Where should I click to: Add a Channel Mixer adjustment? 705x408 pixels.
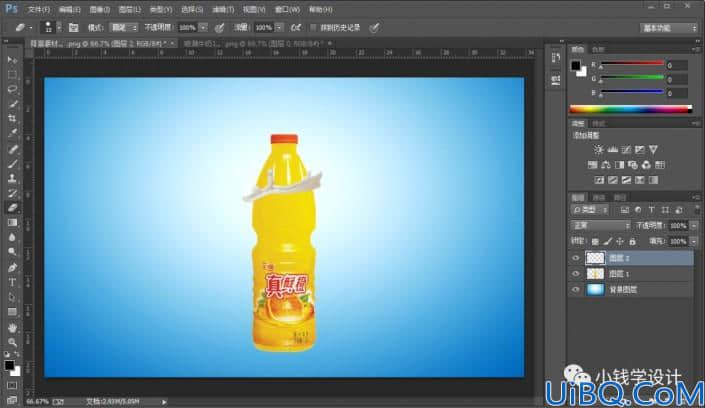pyautogui.click(x=646, y=165)
